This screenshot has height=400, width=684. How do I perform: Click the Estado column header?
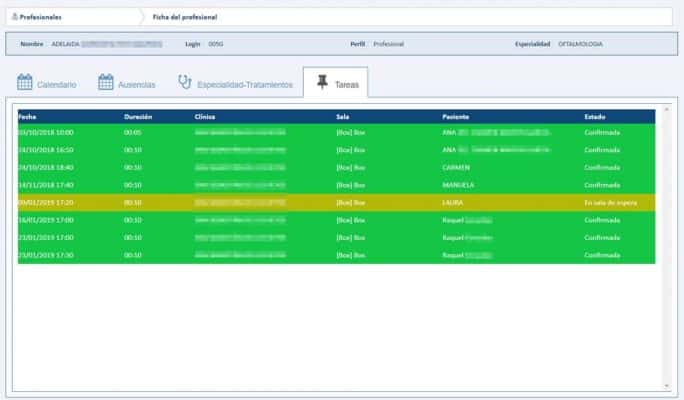(595, 117)
